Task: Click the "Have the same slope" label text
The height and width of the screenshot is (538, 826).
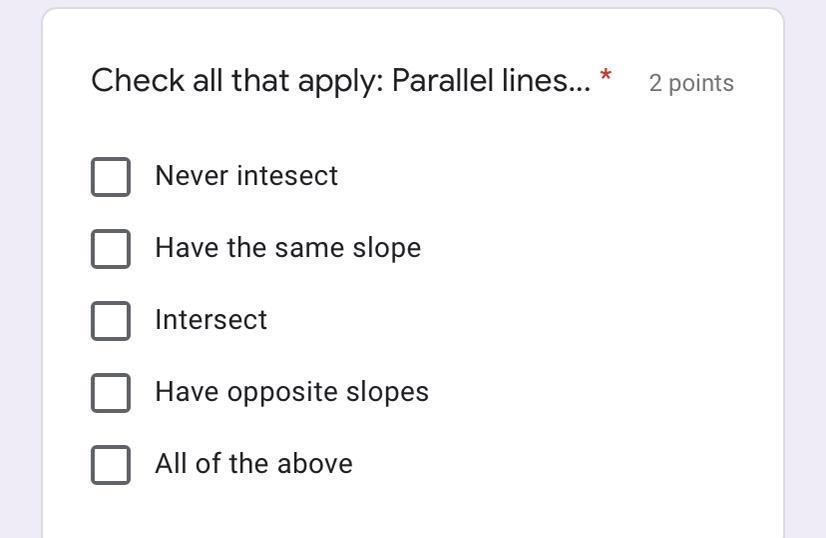Action: 288,248
